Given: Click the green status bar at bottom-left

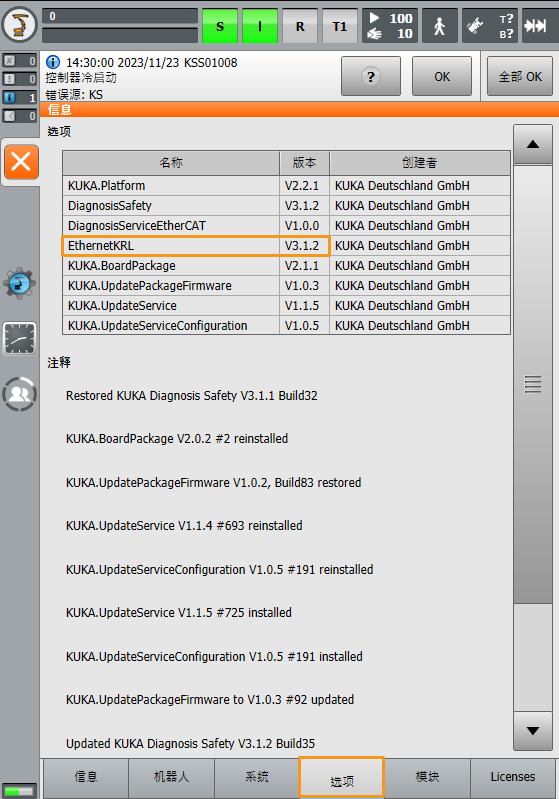Looking at the screenshot, I should (19, 791).
